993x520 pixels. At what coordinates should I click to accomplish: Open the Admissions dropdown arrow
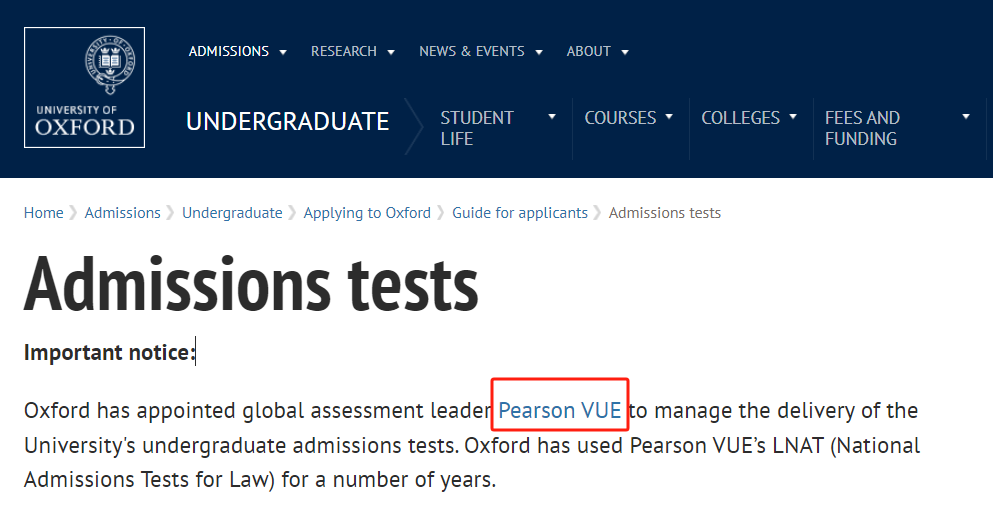pos(283,52)
